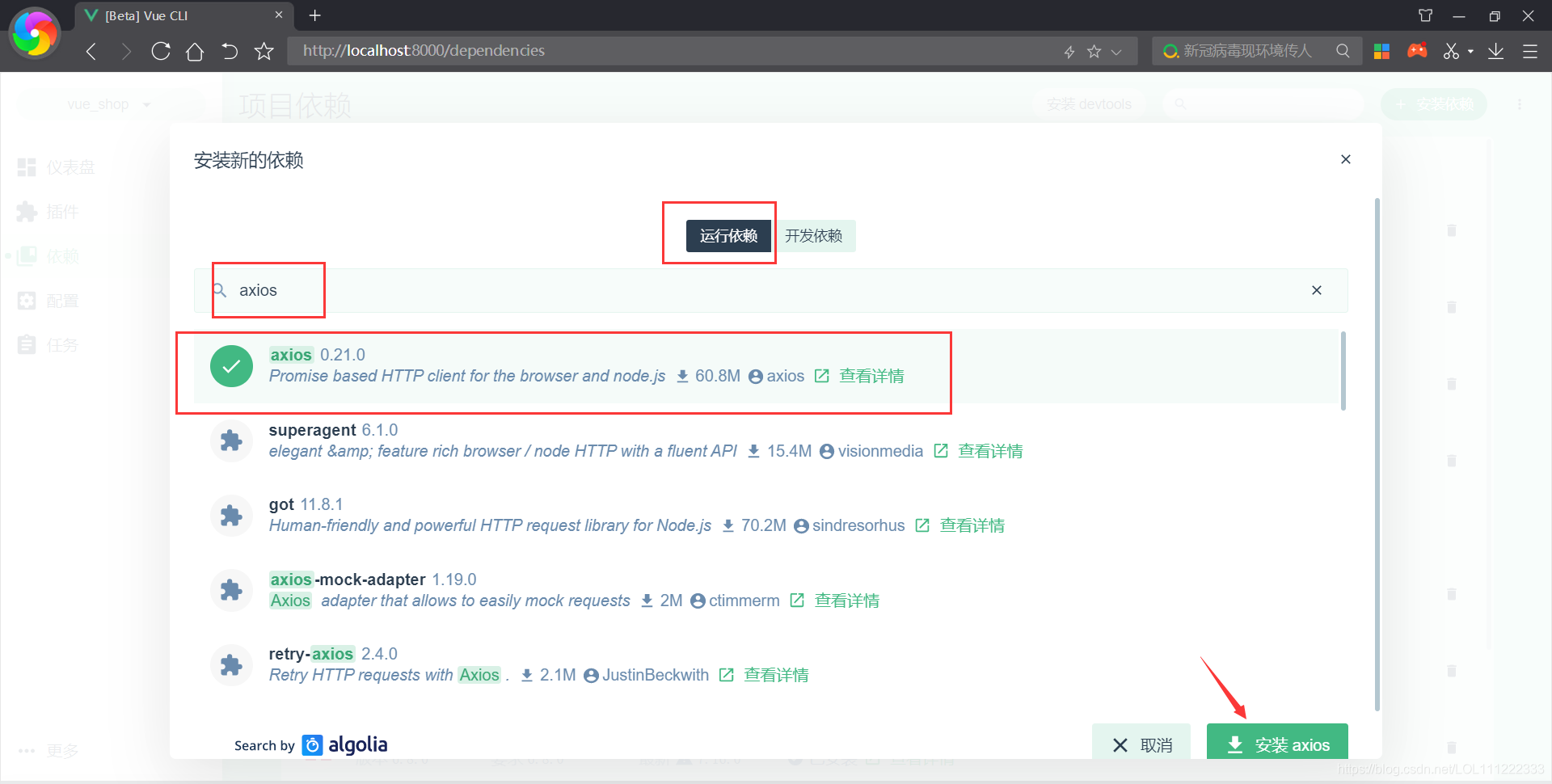Click the algolia logo link
The width and height of the screenshot is (1552, 784).
click(345, 744)
